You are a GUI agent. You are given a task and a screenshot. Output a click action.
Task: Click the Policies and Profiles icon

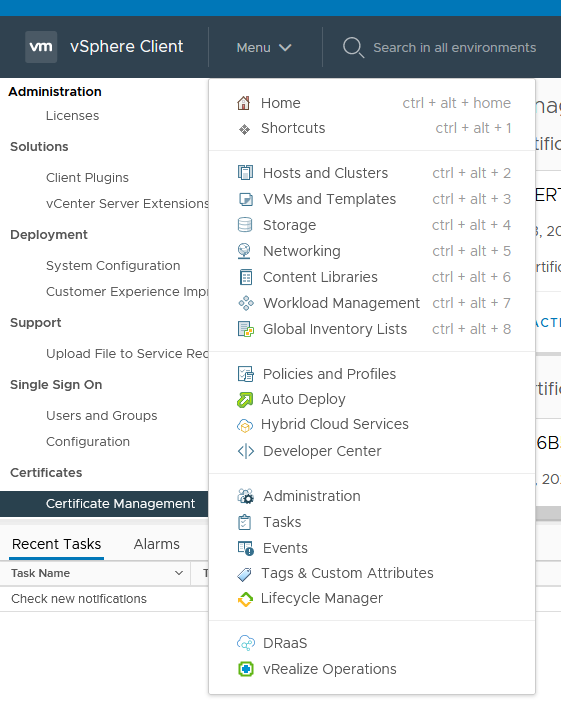pyautogui.click(x=246, y=374)
